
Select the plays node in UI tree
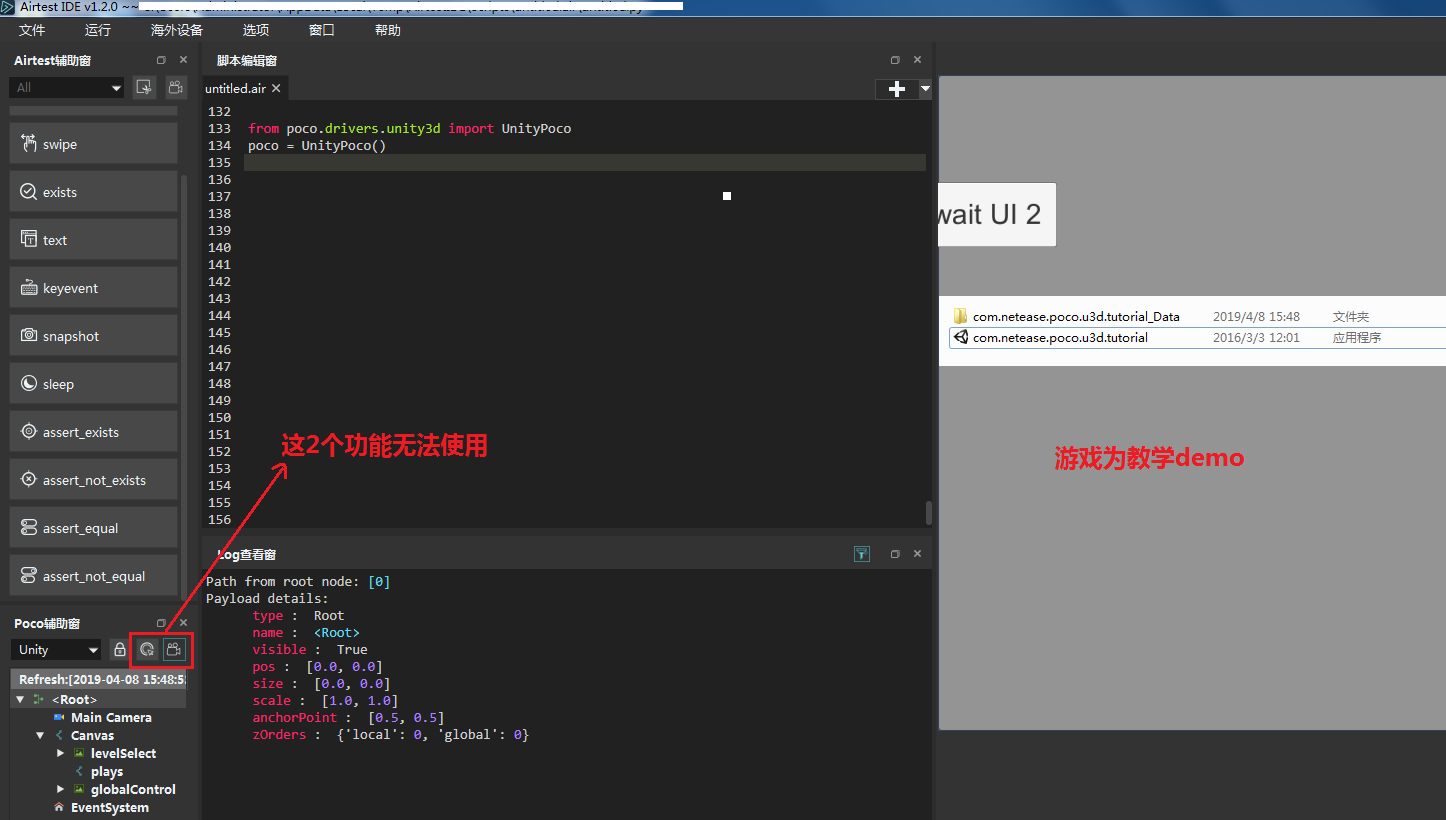pos(106,771)
